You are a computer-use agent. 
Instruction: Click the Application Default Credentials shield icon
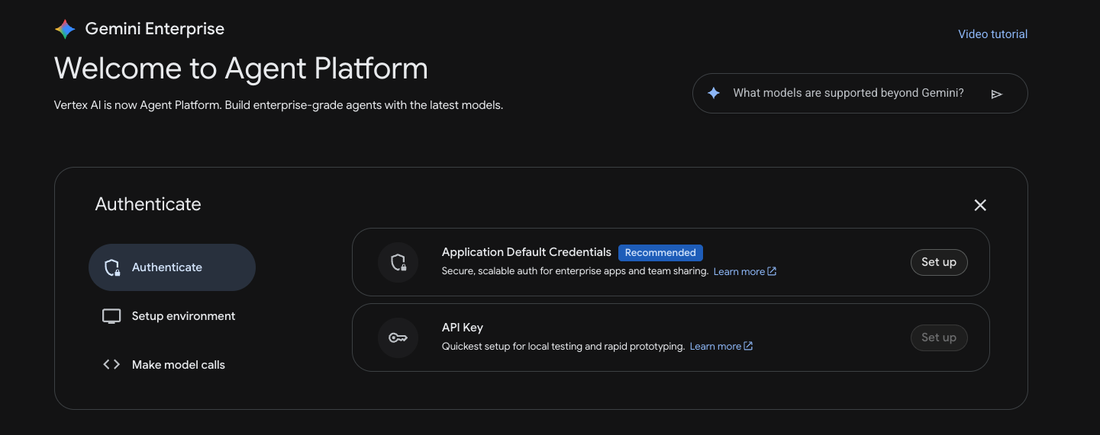point(398,262)
